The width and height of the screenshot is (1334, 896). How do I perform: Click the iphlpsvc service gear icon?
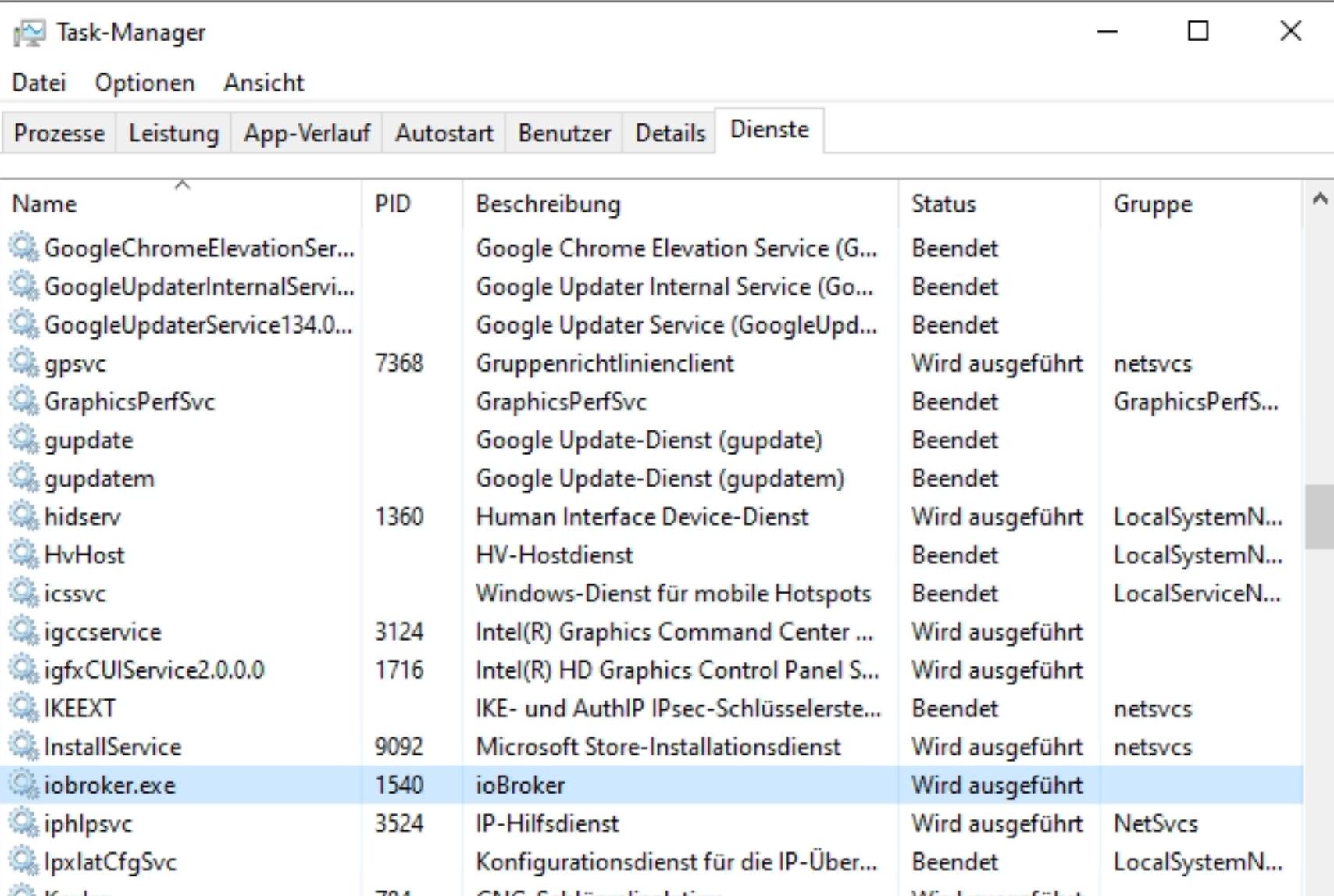coord(23,823)
